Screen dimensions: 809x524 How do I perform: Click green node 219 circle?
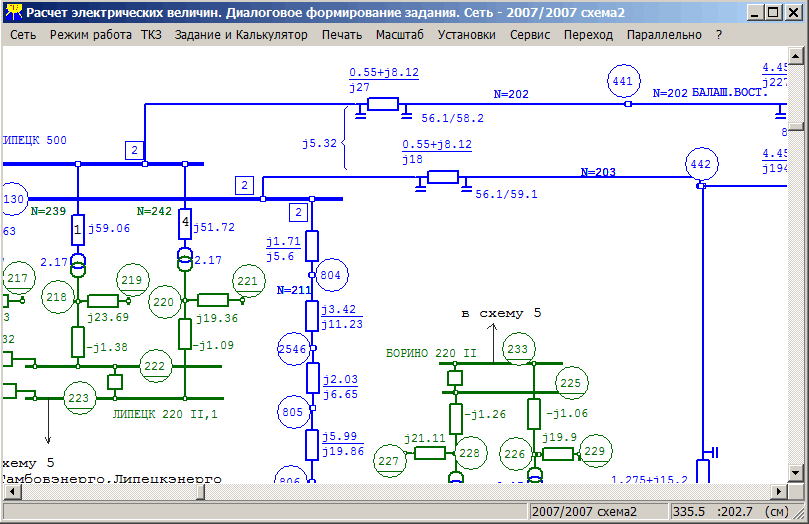[132, 279]
